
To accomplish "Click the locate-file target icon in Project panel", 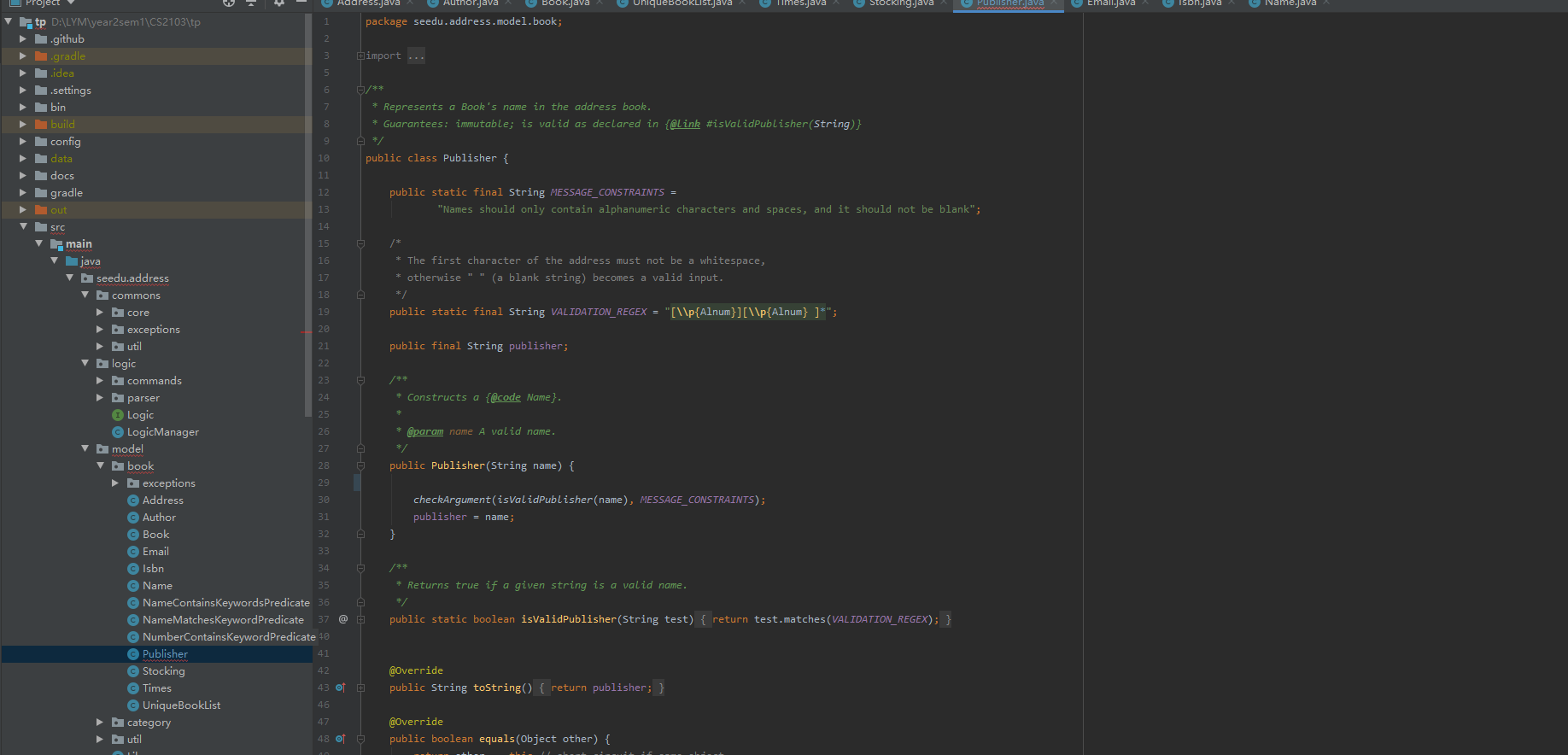I will tap(228, 3).
